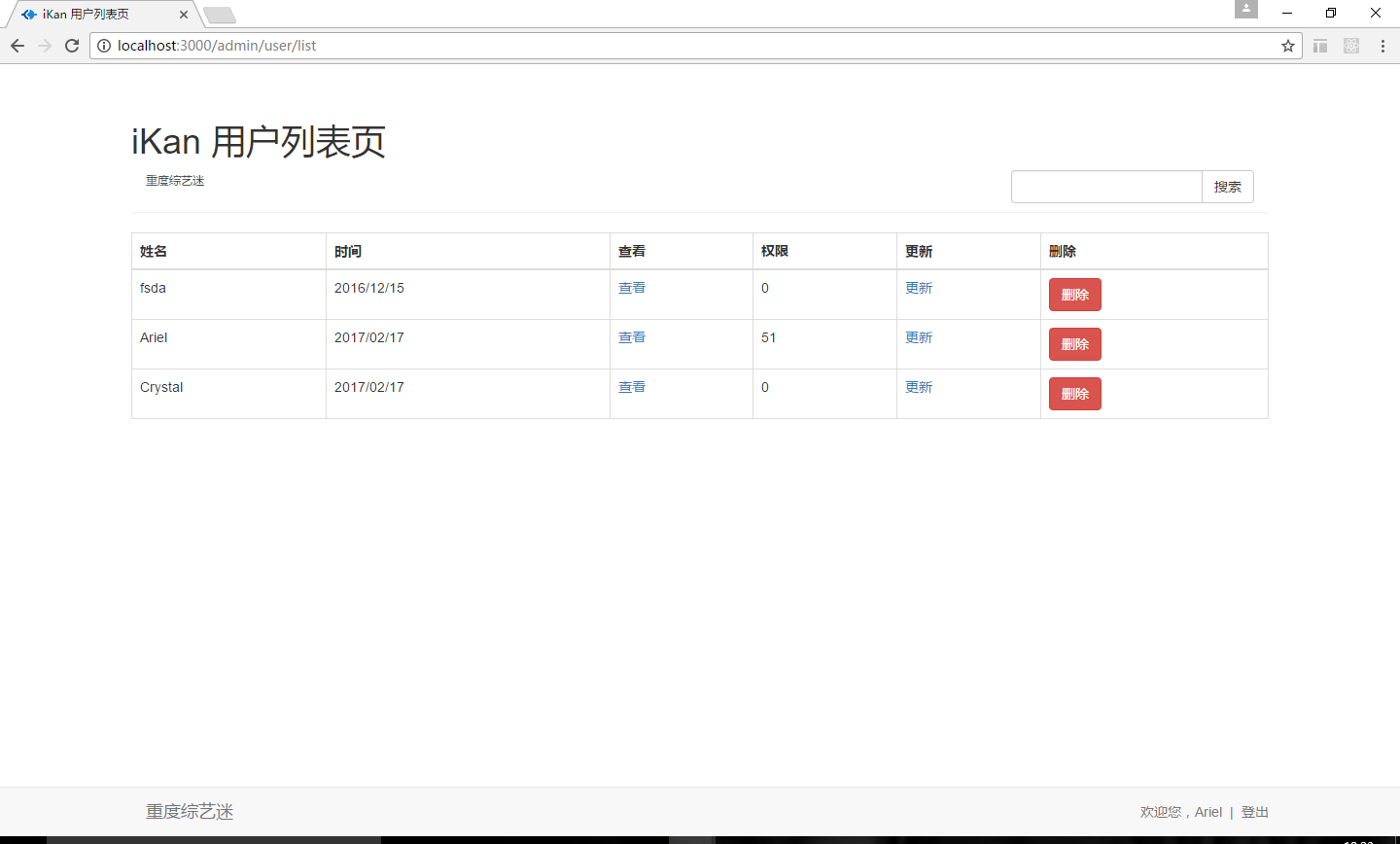Delete user Crystal with 删除 button
Screen dimensions: 1400x844
point(1075,394)
